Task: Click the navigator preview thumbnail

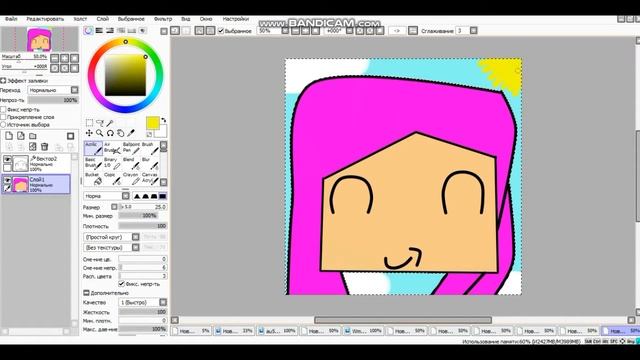Action: [40, 40]
